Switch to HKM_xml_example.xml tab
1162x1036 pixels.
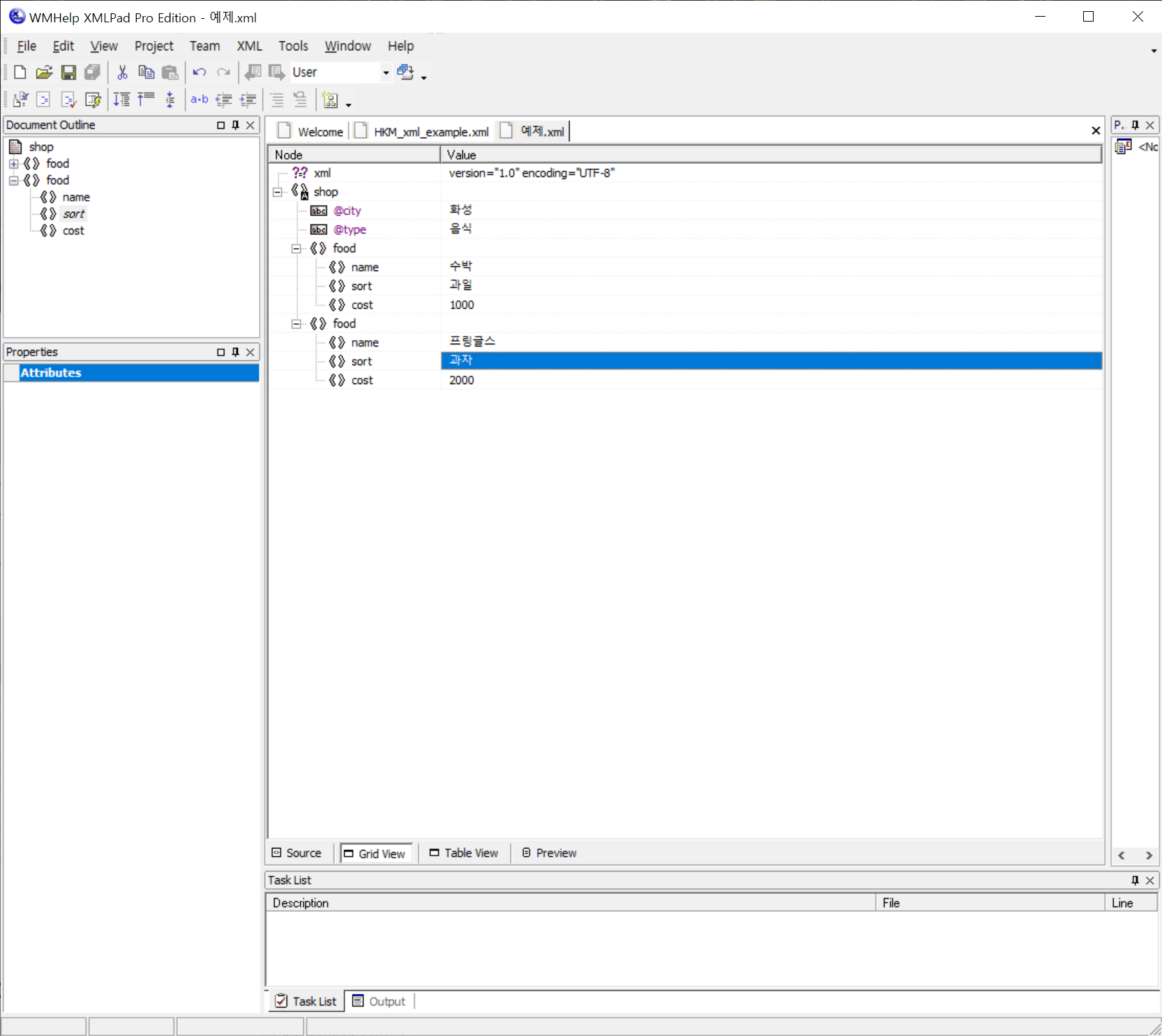coord(423,131)
